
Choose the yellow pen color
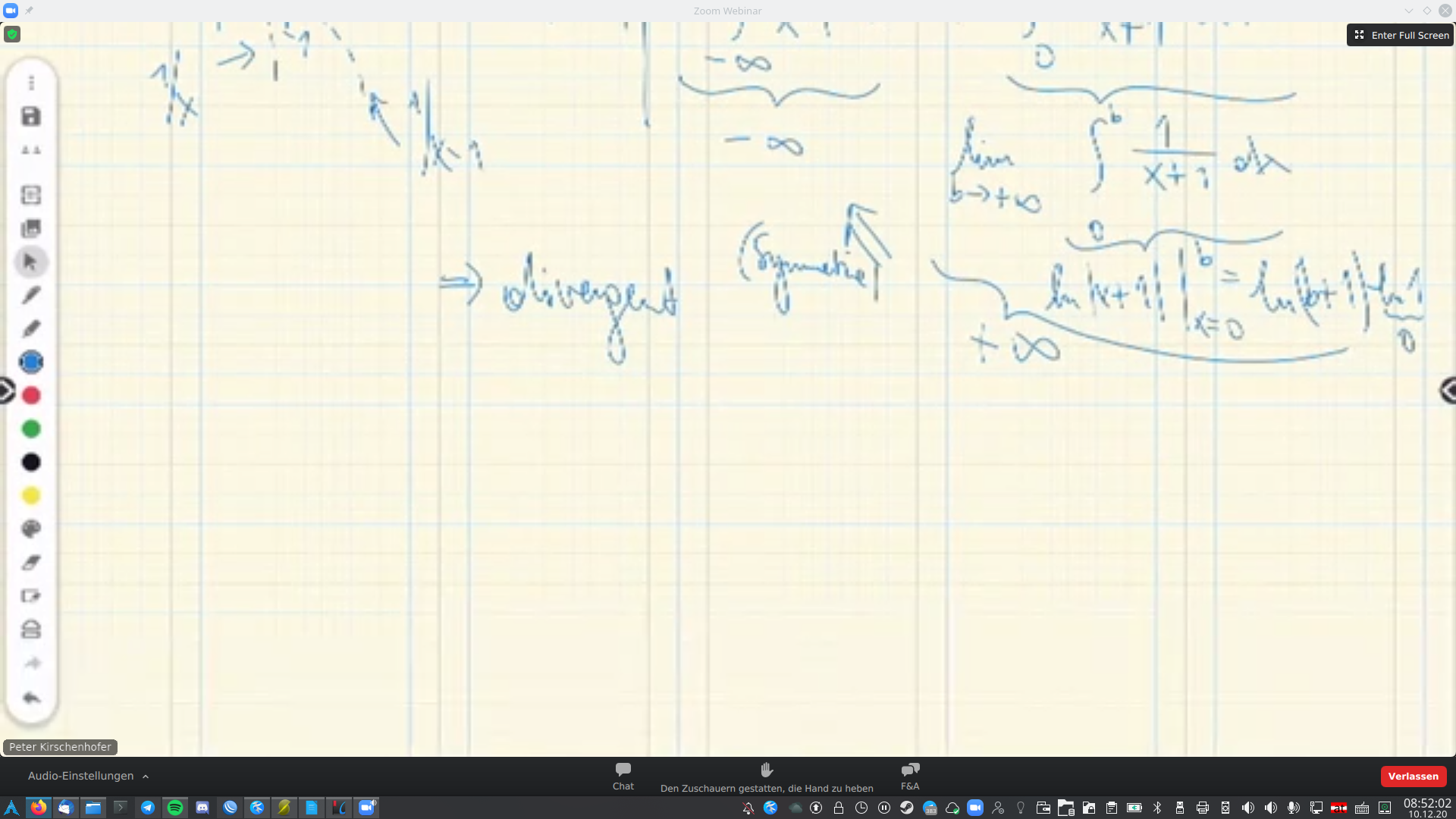[x=31, y=496]
